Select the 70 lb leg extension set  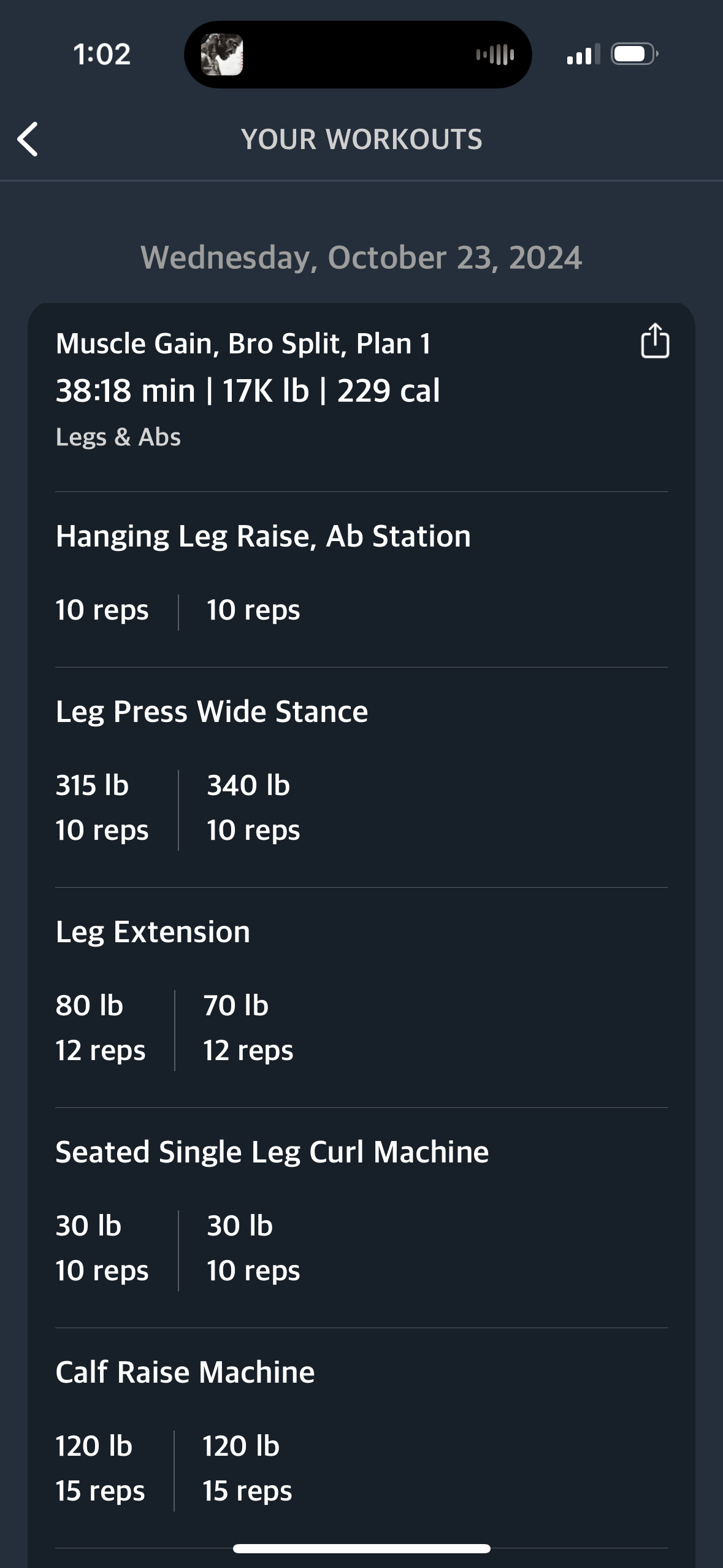(x=248, y=1028)
